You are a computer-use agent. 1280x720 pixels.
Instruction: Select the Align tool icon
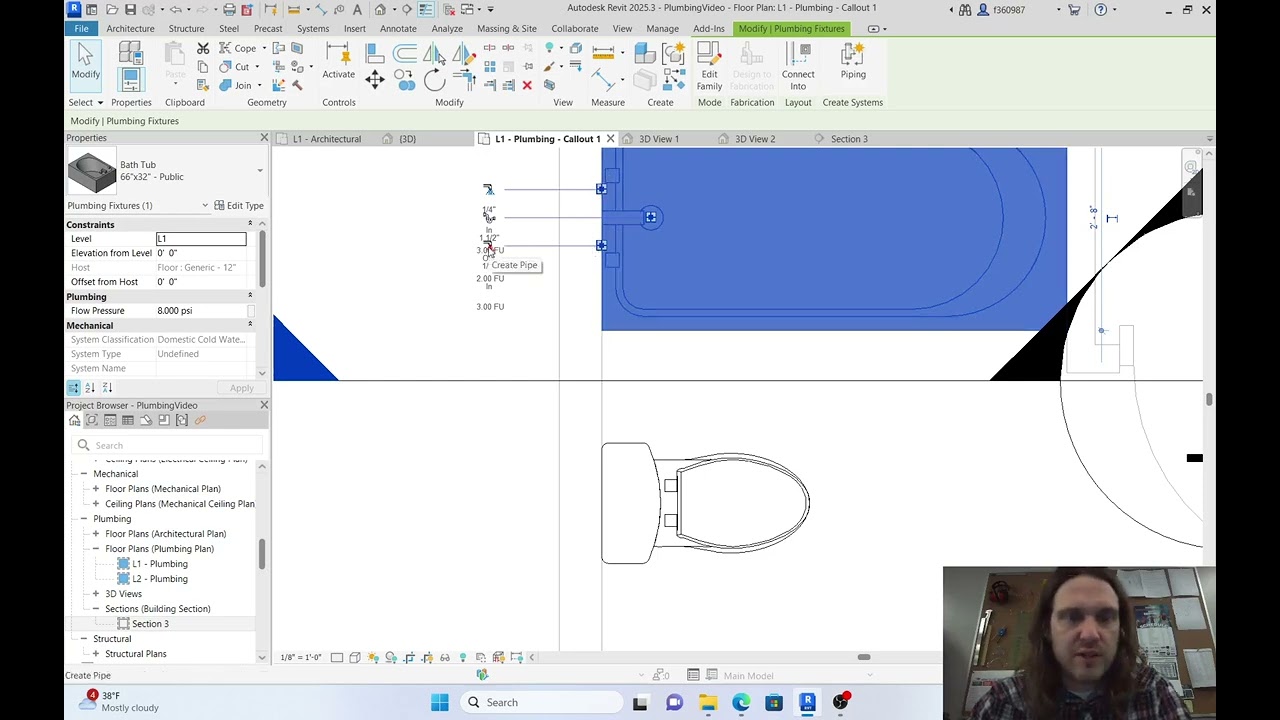pyautogui.click(x=375, y=52)
